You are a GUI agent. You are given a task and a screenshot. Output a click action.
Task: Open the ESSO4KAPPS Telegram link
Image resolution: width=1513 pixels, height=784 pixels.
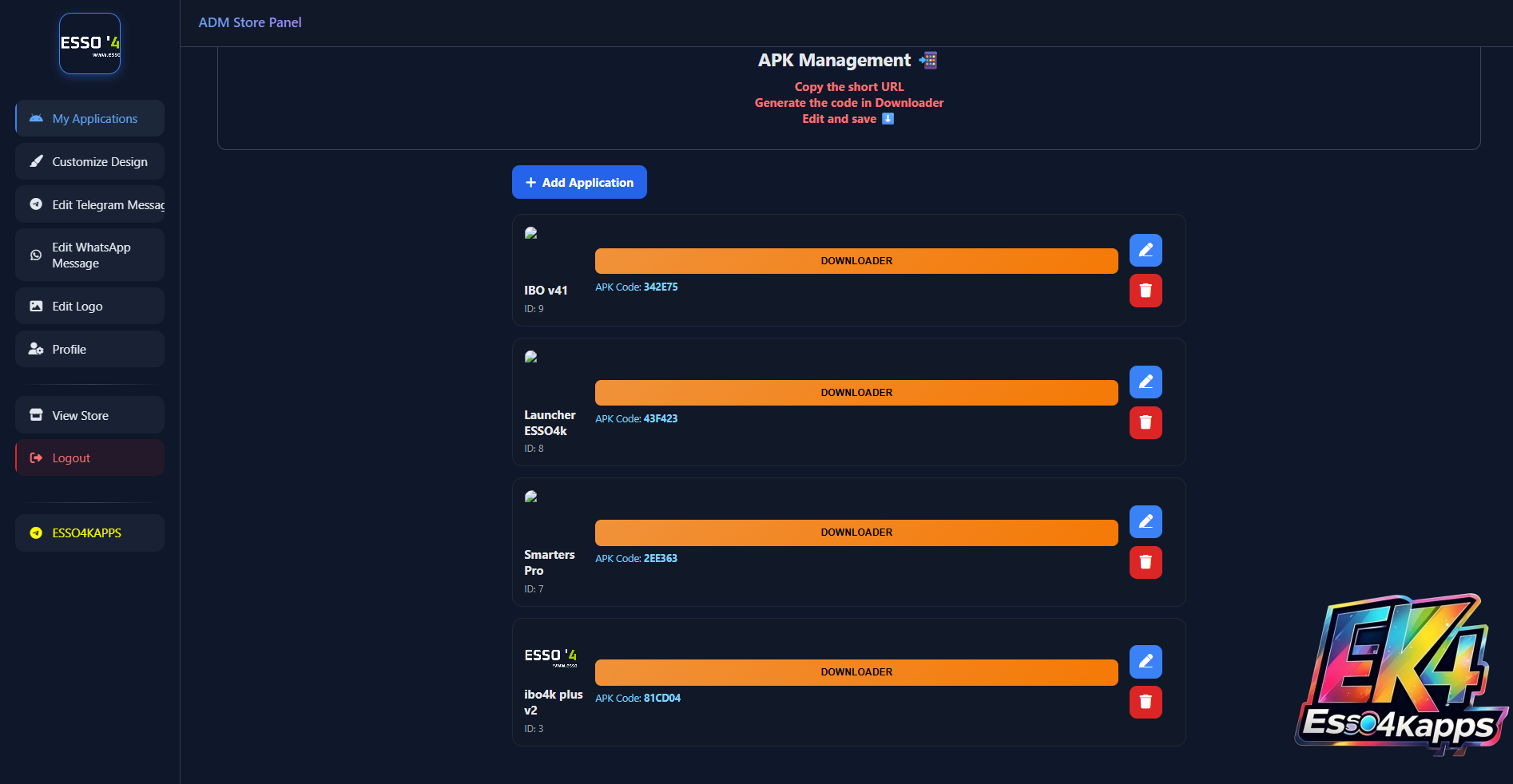pyautogui.click(x=89, y=533)
